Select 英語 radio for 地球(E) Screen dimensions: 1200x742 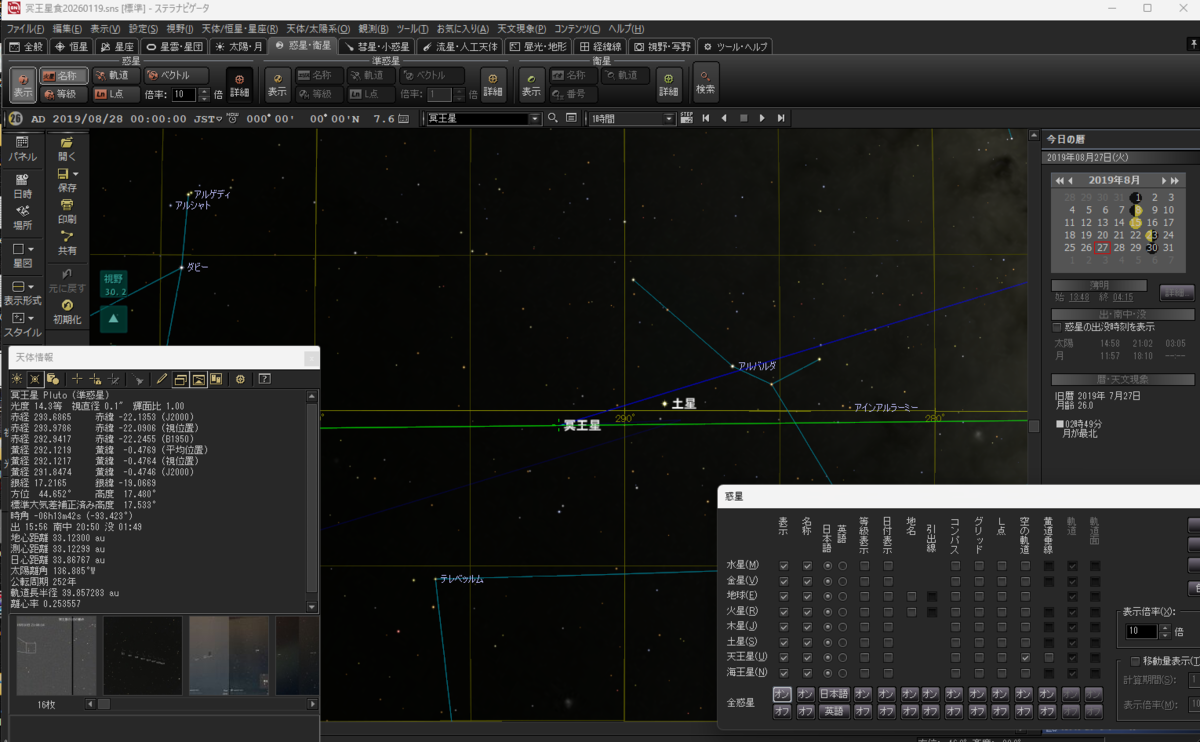point(842,596)
